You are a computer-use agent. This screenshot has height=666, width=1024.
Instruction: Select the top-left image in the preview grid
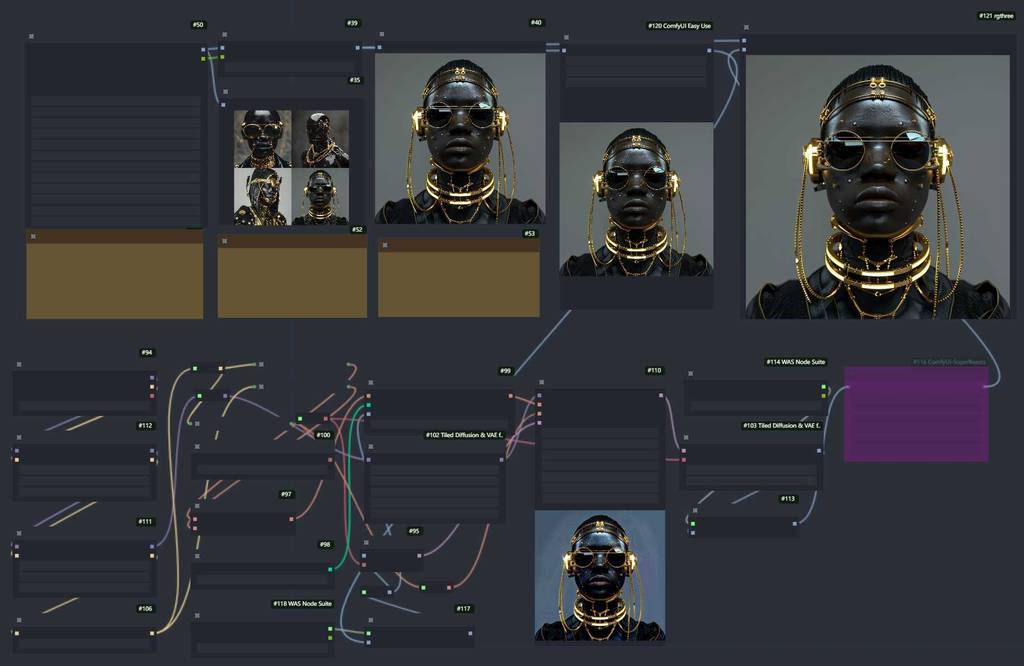262,138
